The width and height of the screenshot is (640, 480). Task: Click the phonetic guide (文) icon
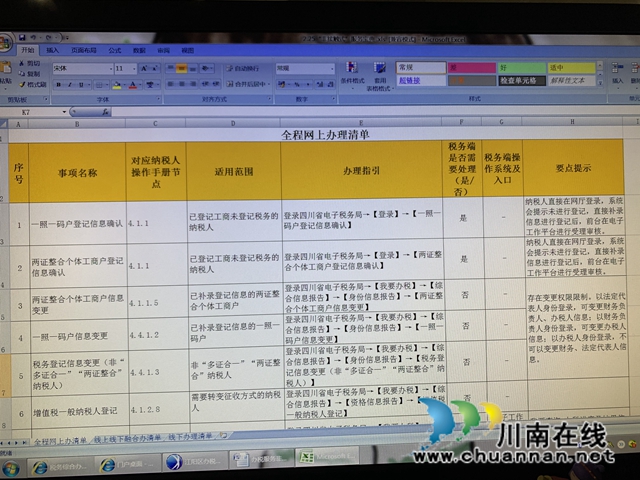[150, 85]
